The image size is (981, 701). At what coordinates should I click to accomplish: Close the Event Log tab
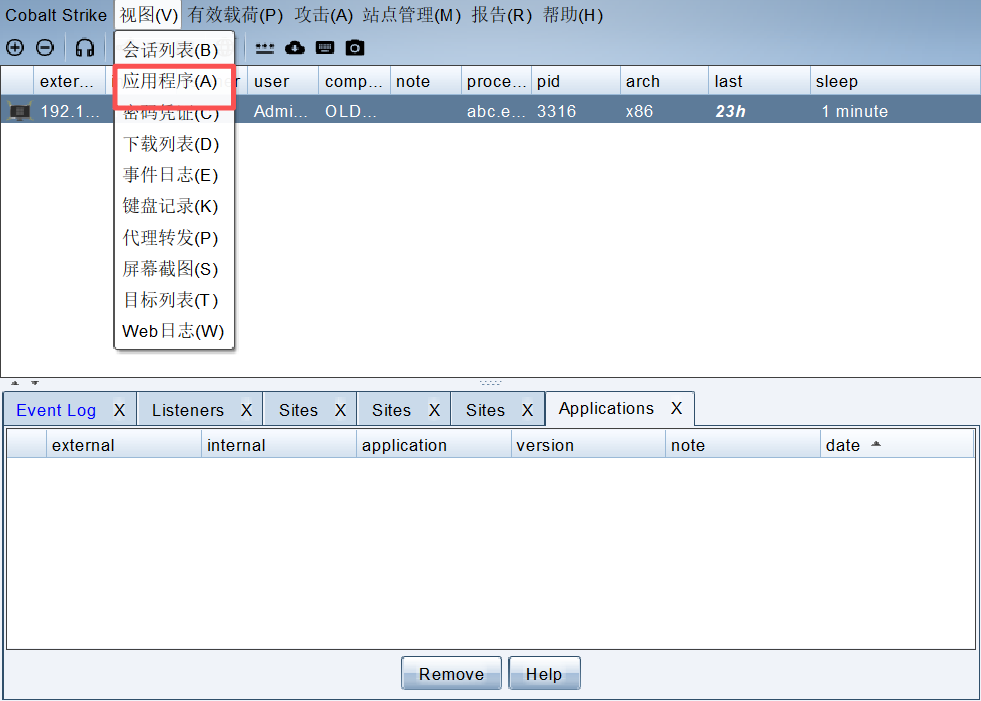point(119,411)
